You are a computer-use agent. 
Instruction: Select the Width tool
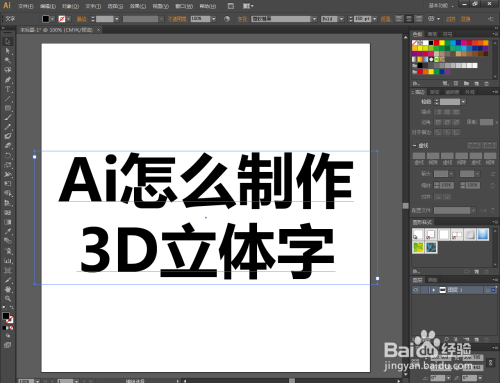[8, 174]
